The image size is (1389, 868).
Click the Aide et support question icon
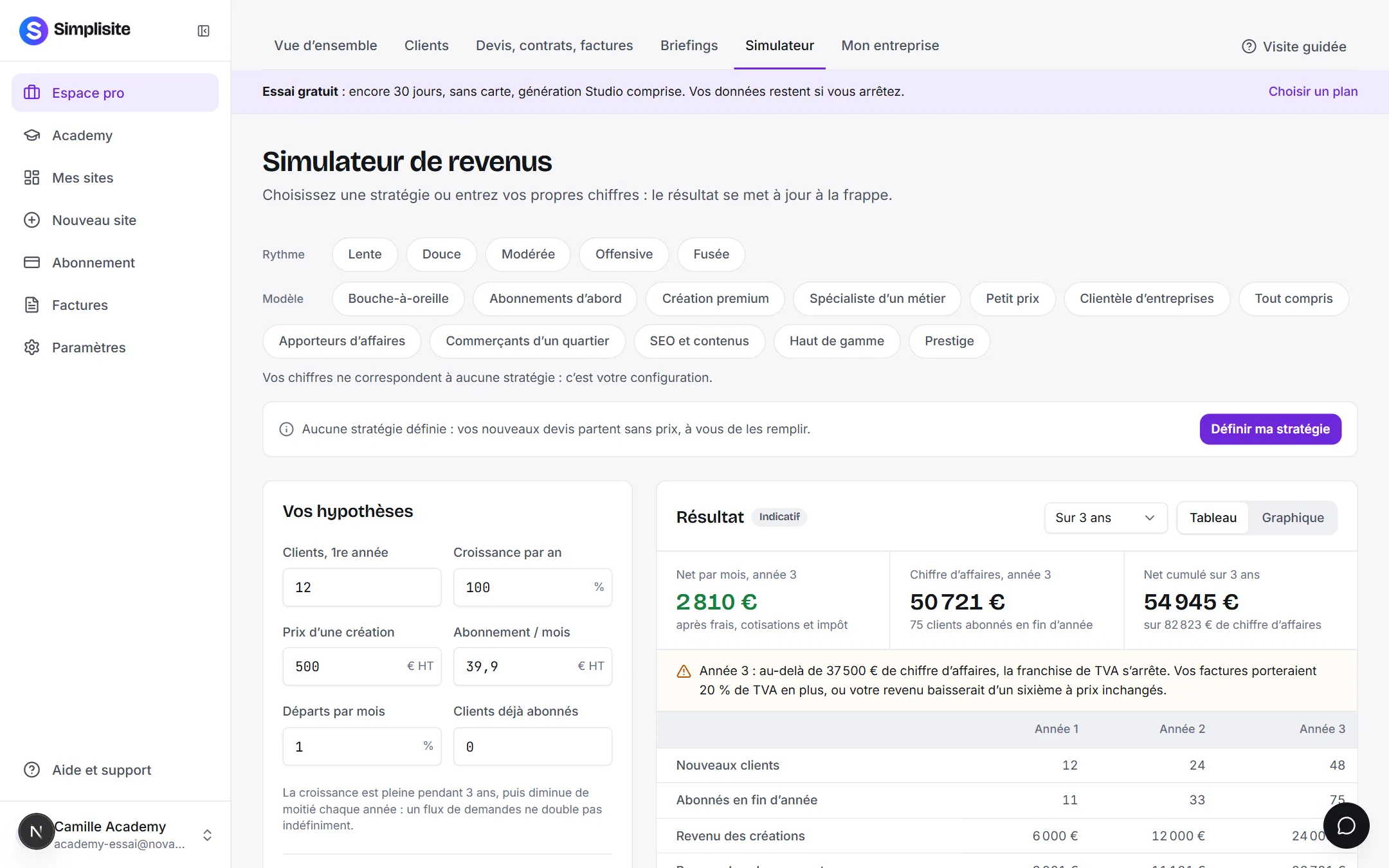click(x=32, y=770)
